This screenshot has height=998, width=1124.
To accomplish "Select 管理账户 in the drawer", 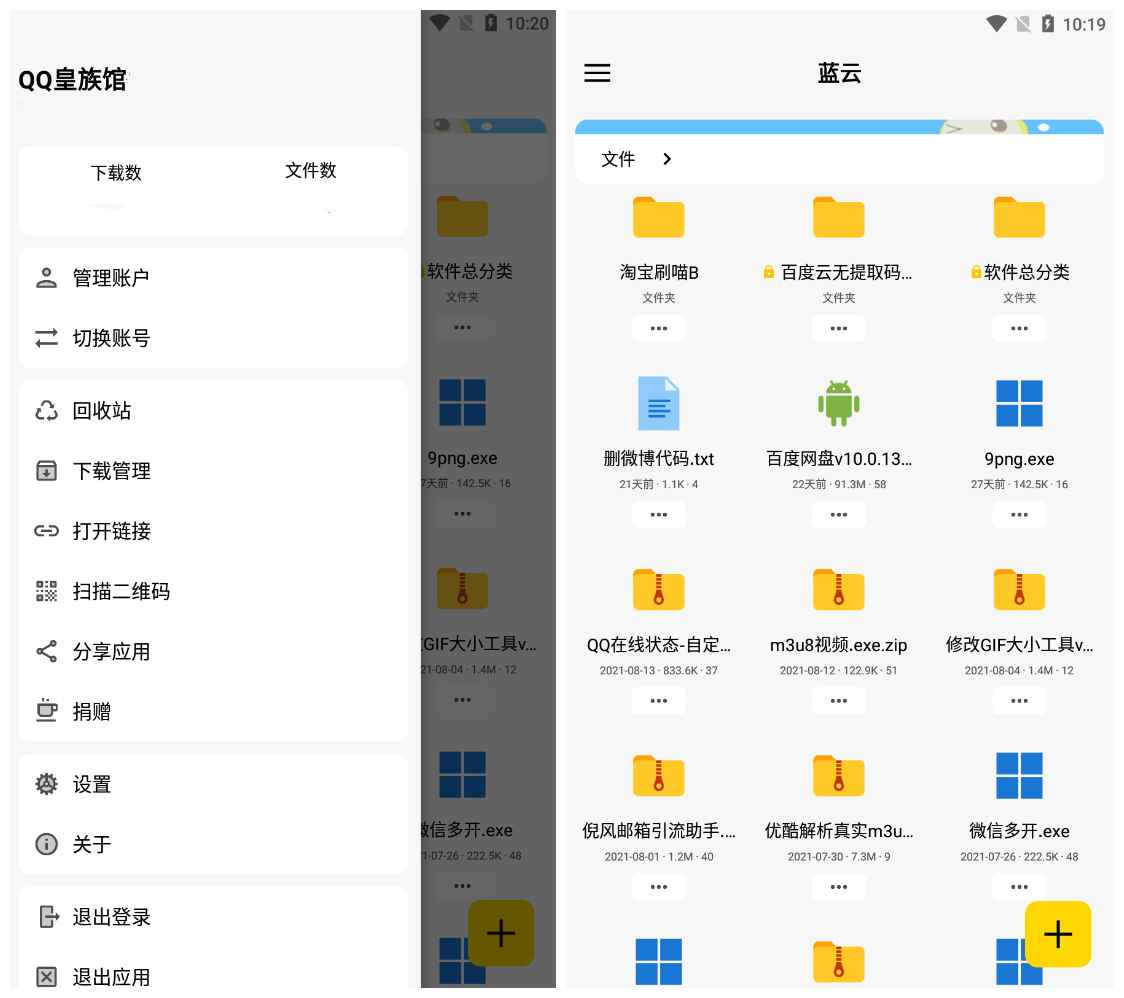I will point(111,278).
